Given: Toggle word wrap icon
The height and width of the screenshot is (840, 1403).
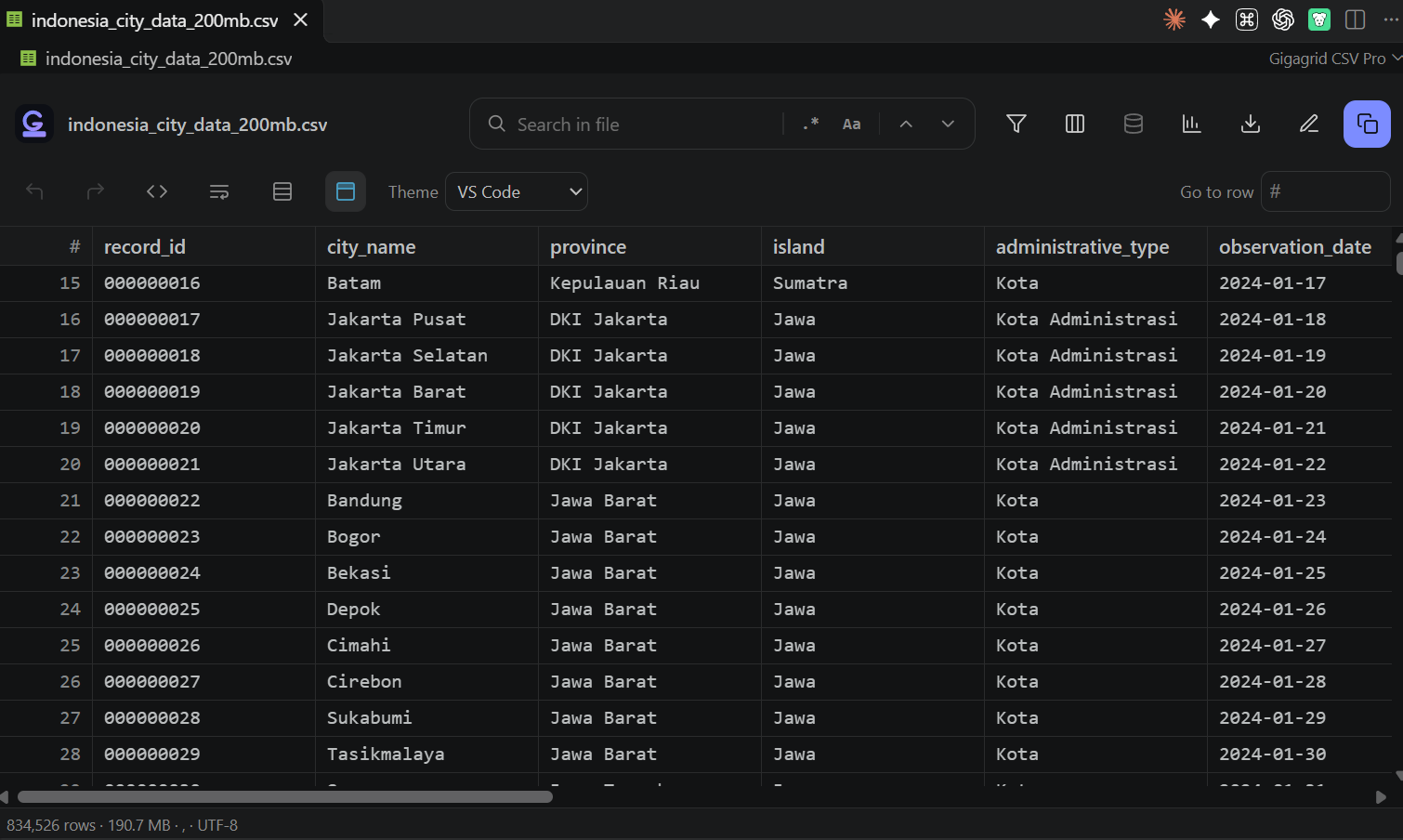Looking at the screenshot, I should click(x=219, y=191).
